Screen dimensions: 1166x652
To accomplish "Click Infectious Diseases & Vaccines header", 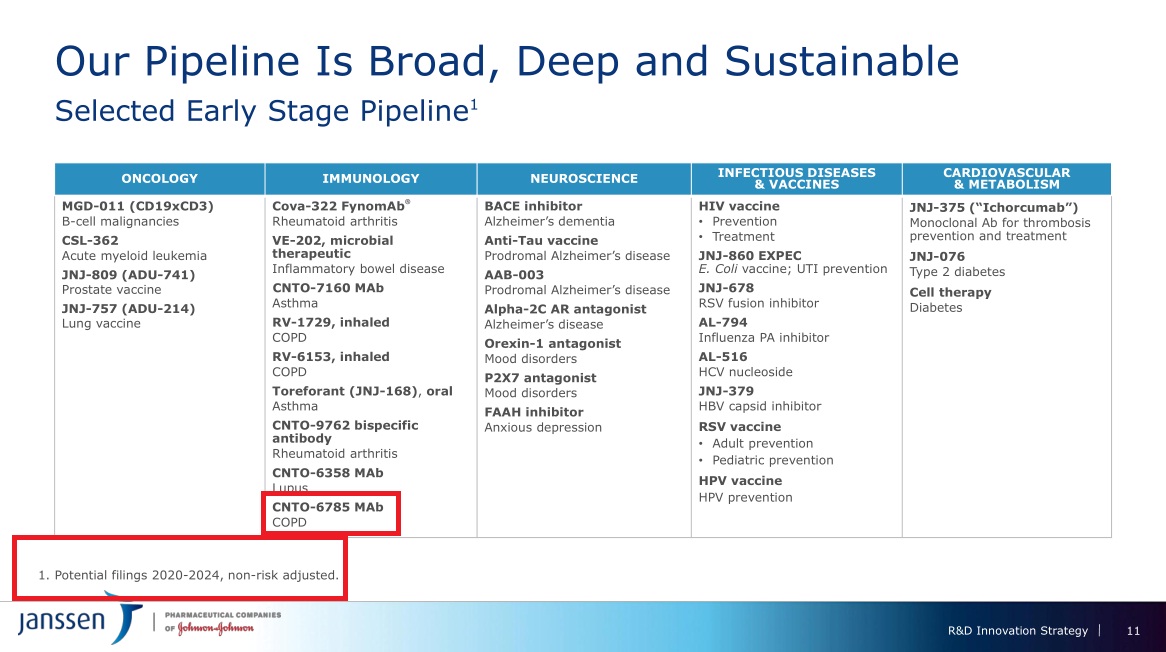I will coord(796,179).
